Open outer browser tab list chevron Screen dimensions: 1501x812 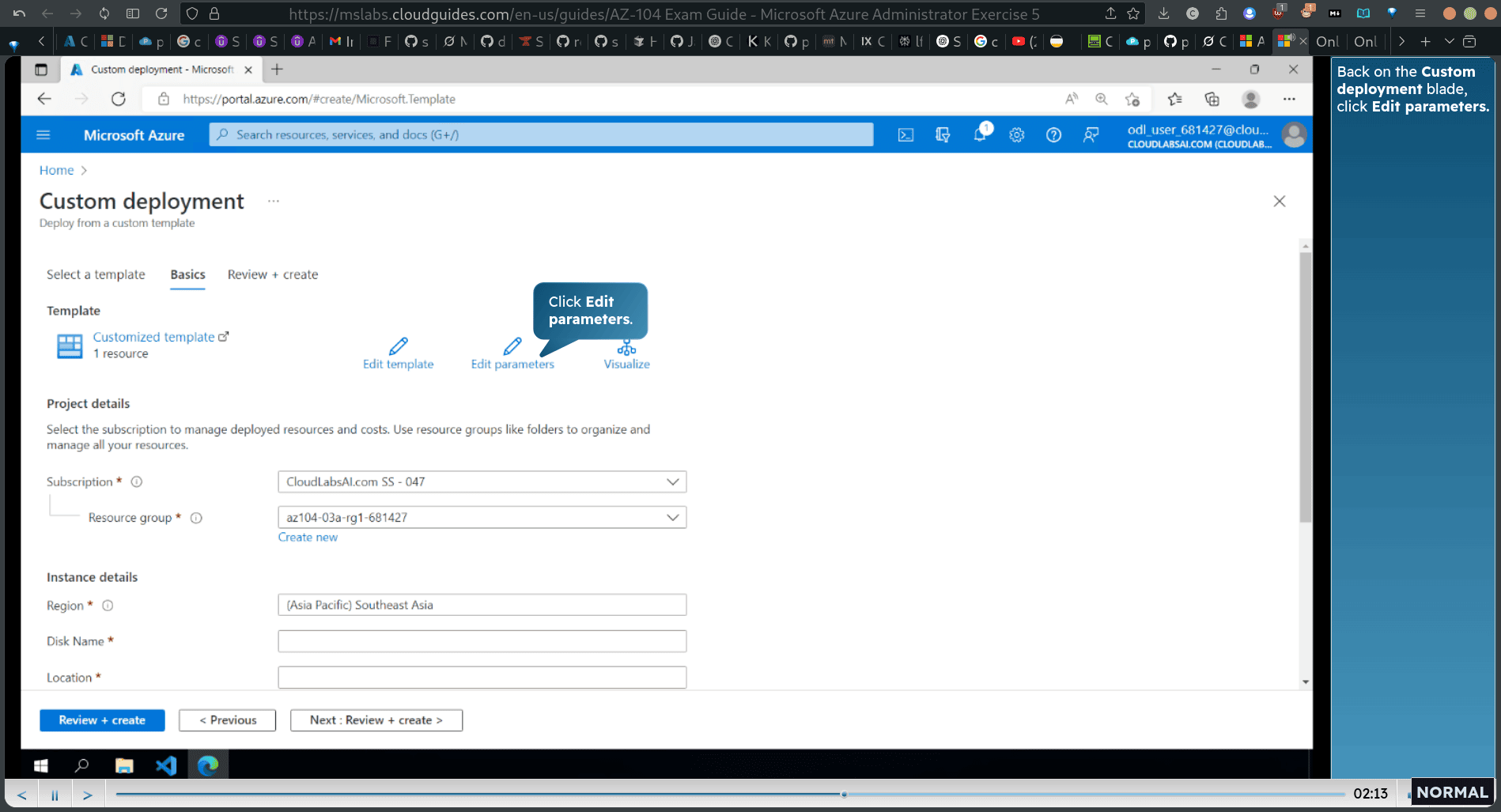[x=1449, y=41]
